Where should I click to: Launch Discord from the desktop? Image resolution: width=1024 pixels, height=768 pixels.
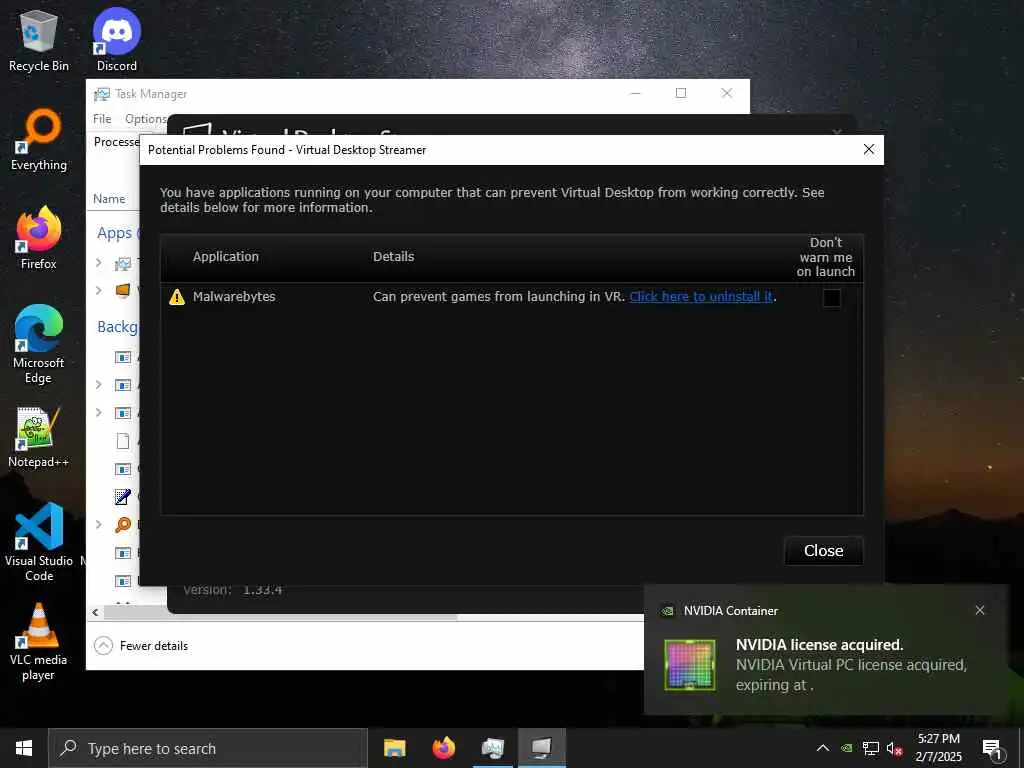[117, 40]
